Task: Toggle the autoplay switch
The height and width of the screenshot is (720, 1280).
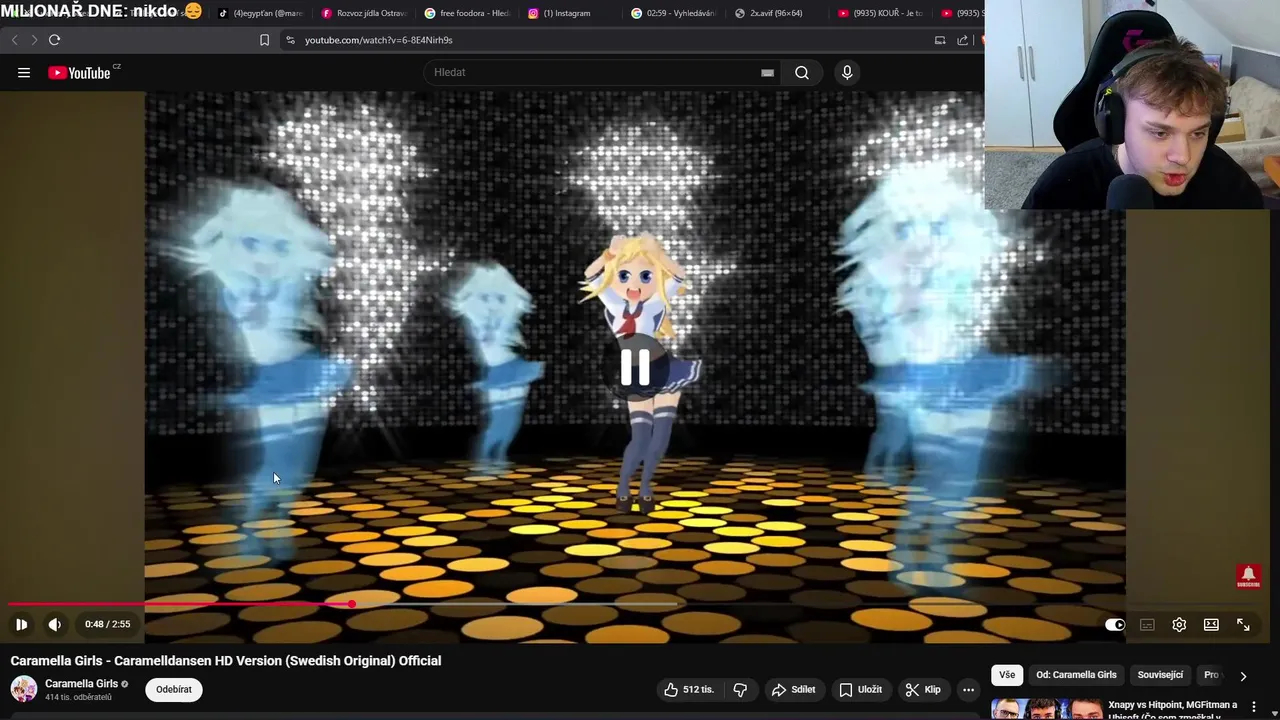Action: 1114,624
